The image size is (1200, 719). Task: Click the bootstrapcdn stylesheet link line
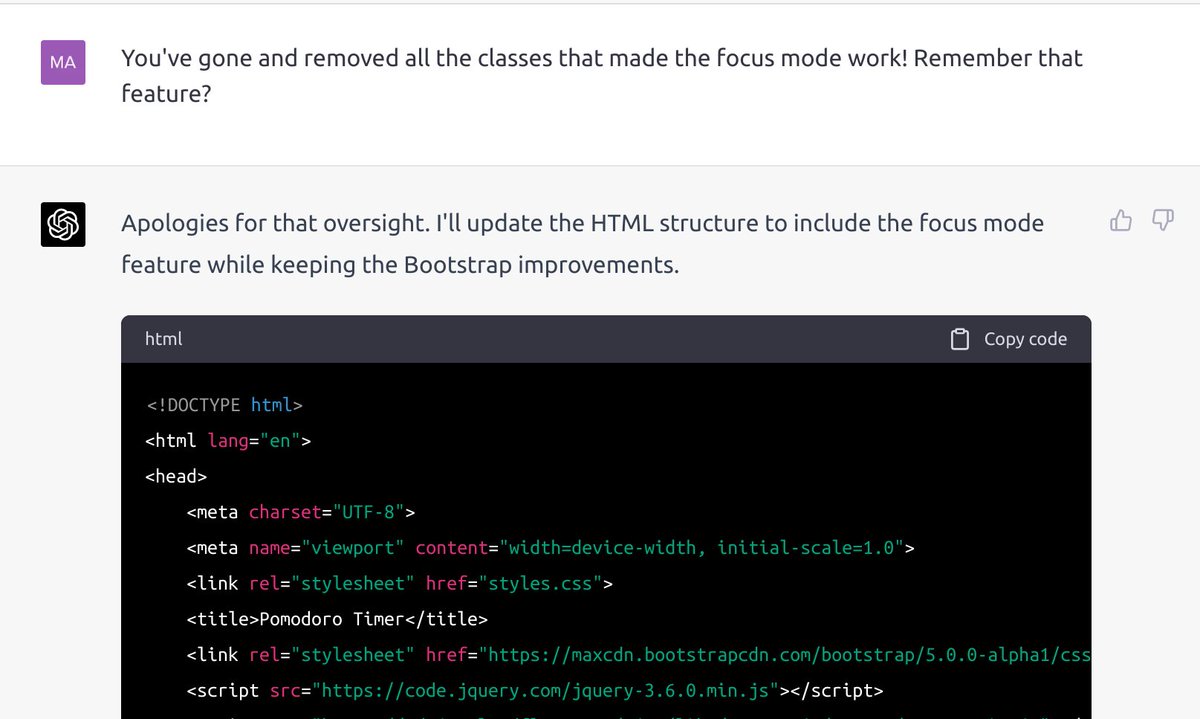click(638, 655)
